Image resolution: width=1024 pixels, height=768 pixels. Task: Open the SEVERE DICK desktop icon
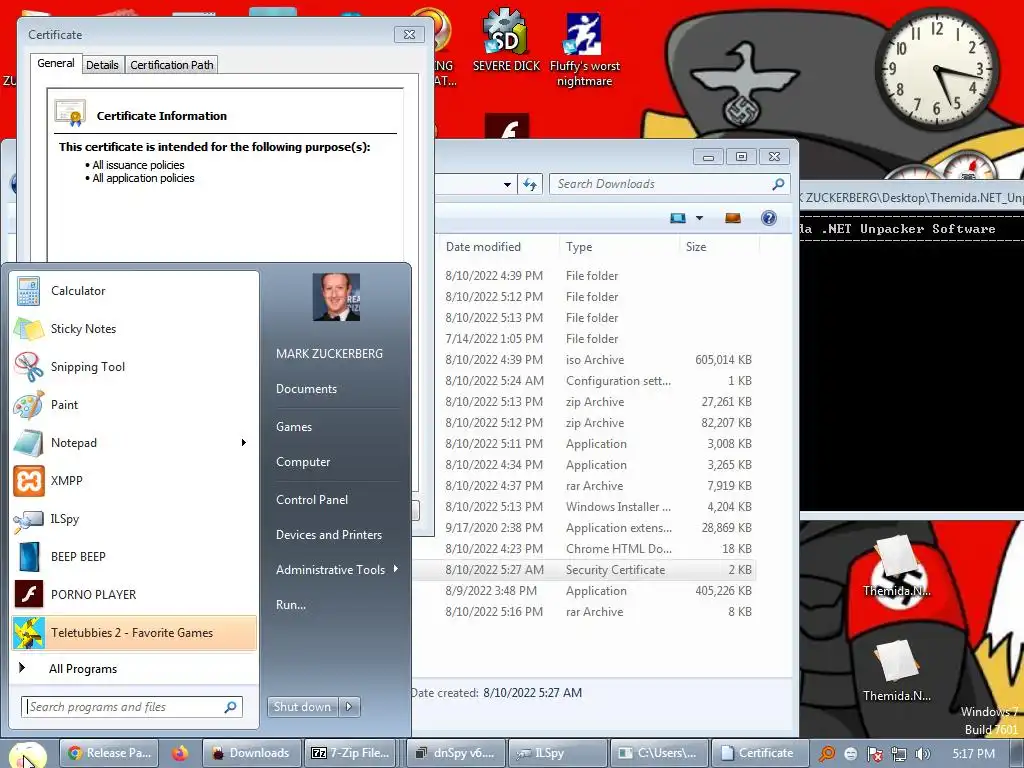(506, 40)
